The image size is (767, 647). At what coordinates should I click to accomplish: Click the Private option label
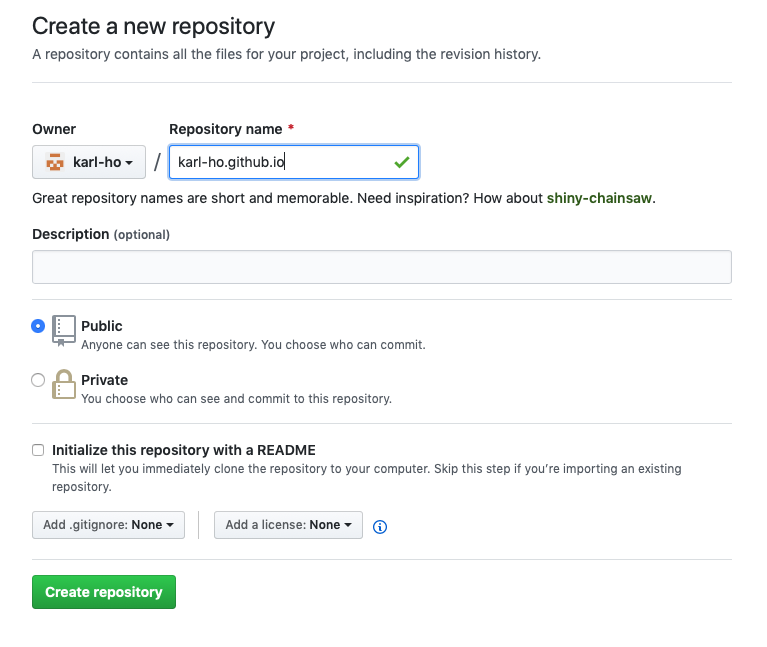105,380
